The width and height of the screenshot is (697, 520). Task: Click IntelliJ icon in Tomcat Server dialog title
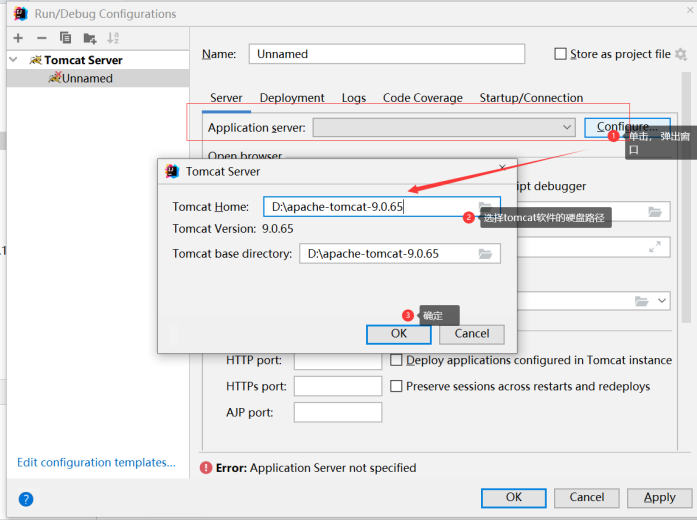(172, 172)
